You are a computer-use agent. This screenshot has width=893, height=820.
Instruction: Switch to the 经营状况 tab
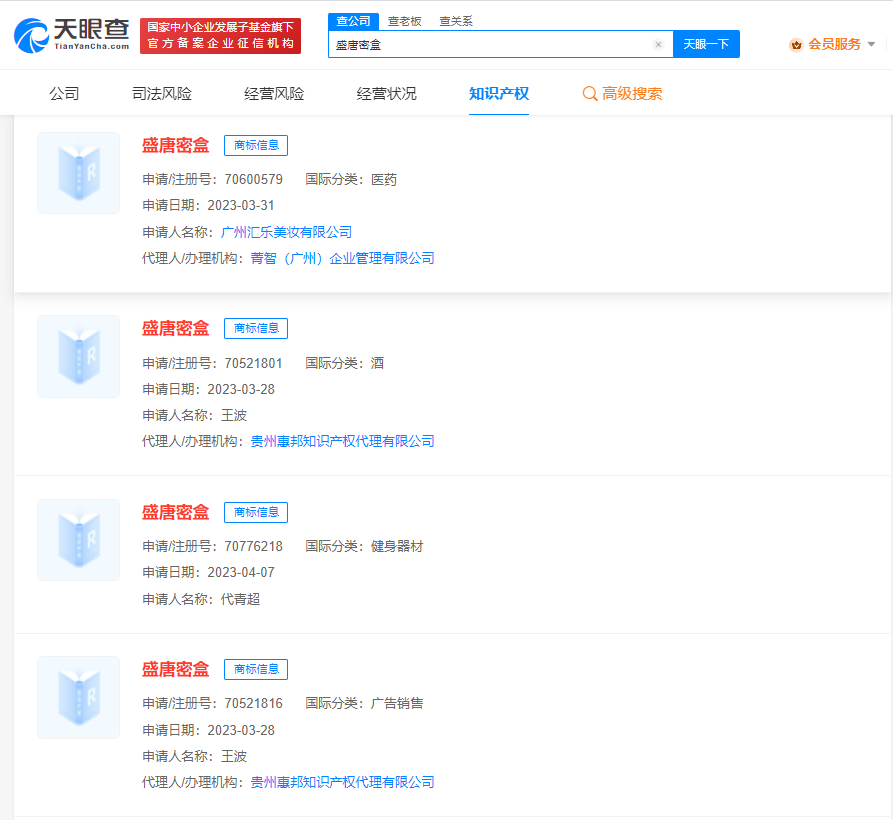pos(386,93)
